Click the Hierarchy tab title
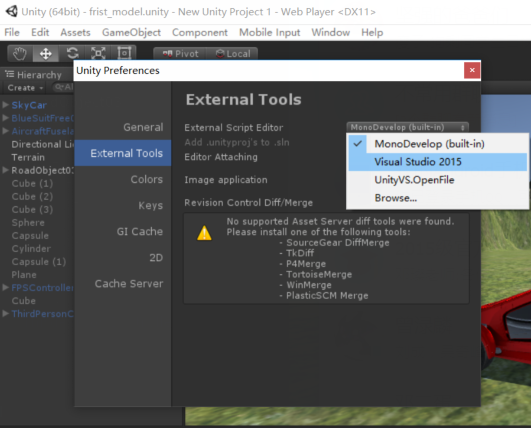The width and height of the screenshot is (531, 428). 39,74
